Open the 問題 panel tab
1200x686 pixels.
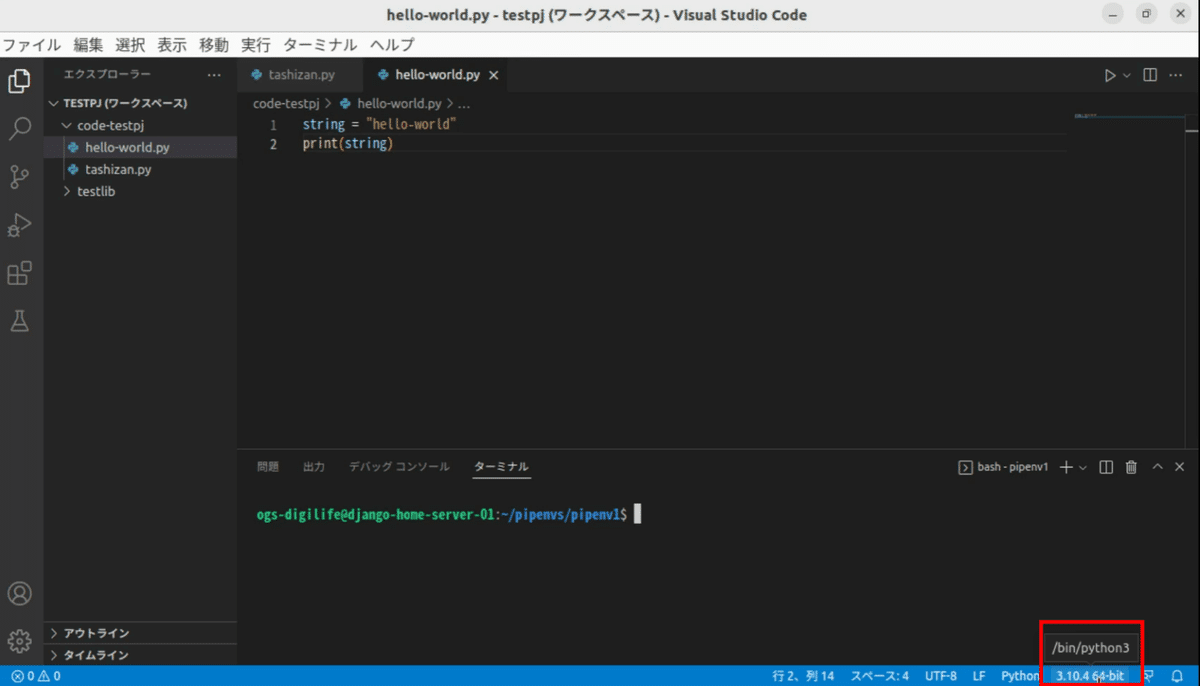point(268,467)
